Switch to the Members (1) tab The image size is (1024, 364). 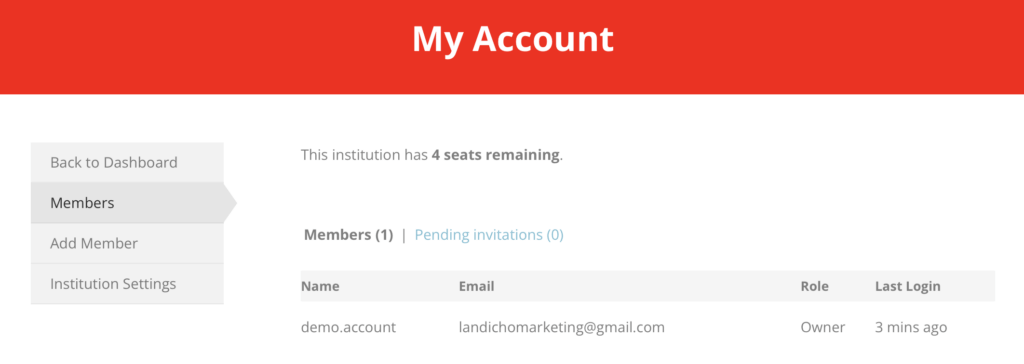pyautogui.click(x=349, y=235)
